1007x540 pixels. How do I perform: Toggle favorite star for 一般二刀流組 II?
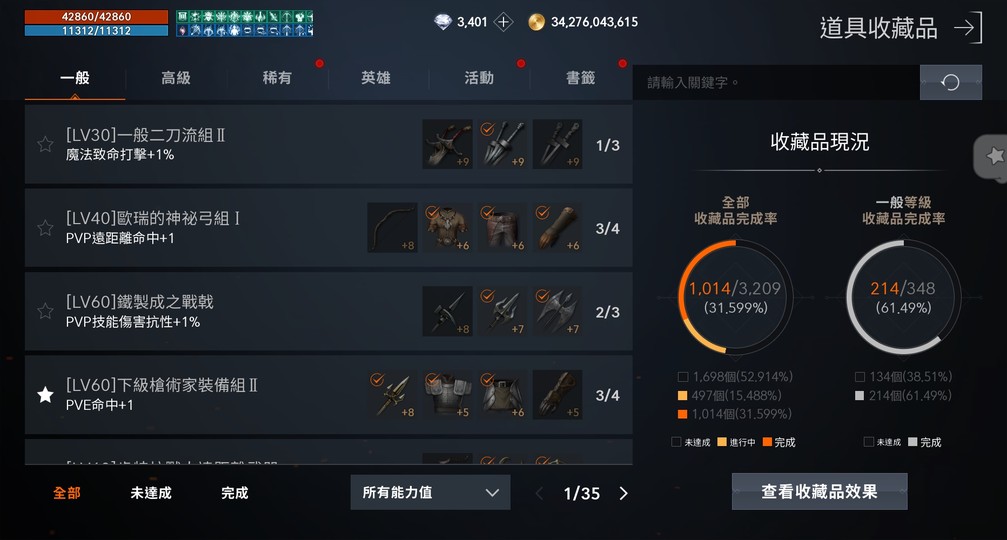[x=45, y=144]
